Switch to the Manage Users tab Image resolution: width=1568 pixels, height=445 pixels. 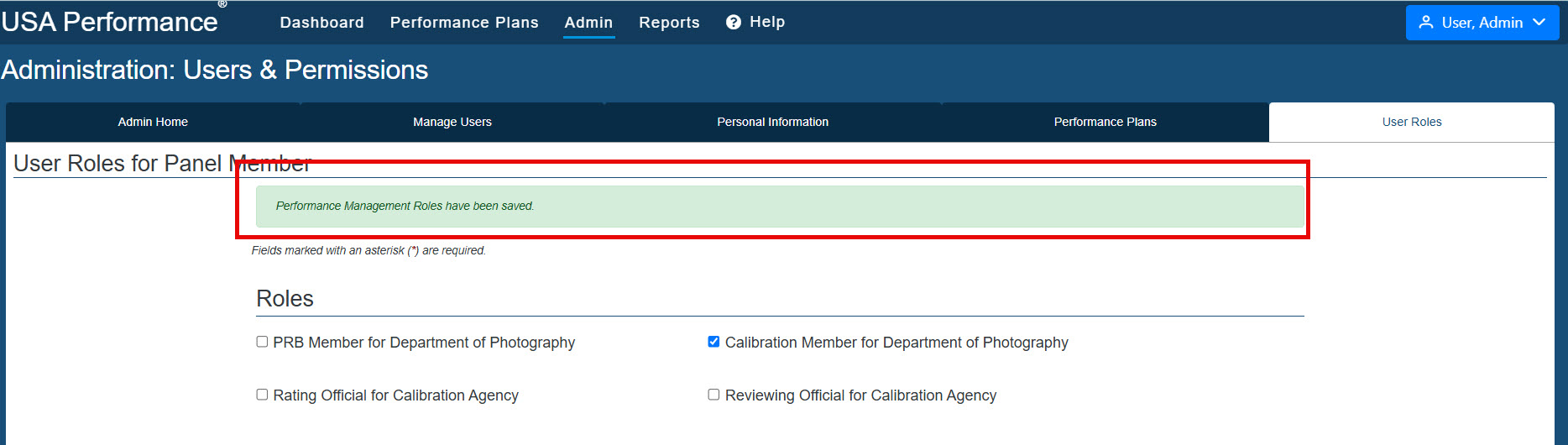pyautogui.click(x=452, y=122)
